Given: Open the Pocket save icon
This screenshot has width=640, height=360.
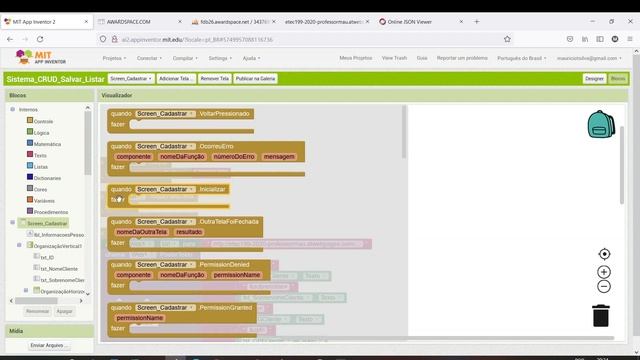Looking at the screenshot, I should [x=570, y=39].
